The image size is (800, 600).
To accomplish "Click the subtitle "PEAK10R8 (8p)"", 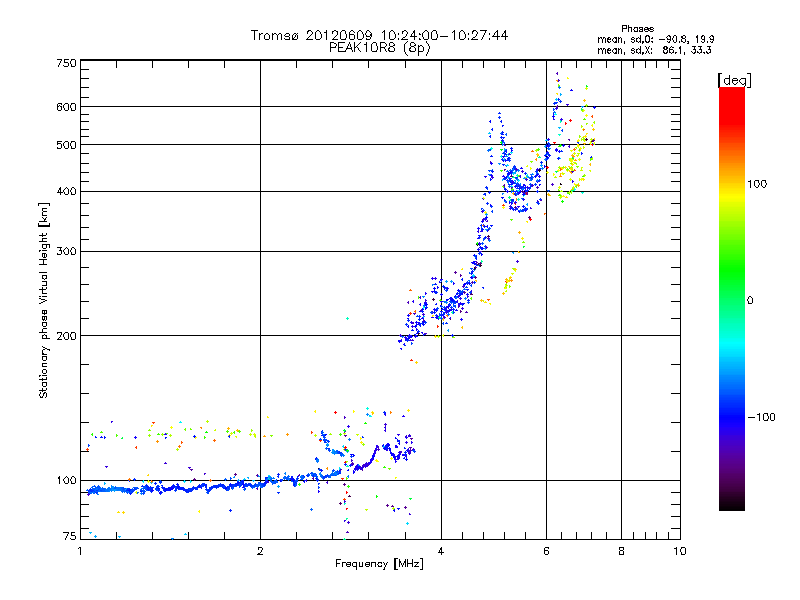I will [379, 48].
